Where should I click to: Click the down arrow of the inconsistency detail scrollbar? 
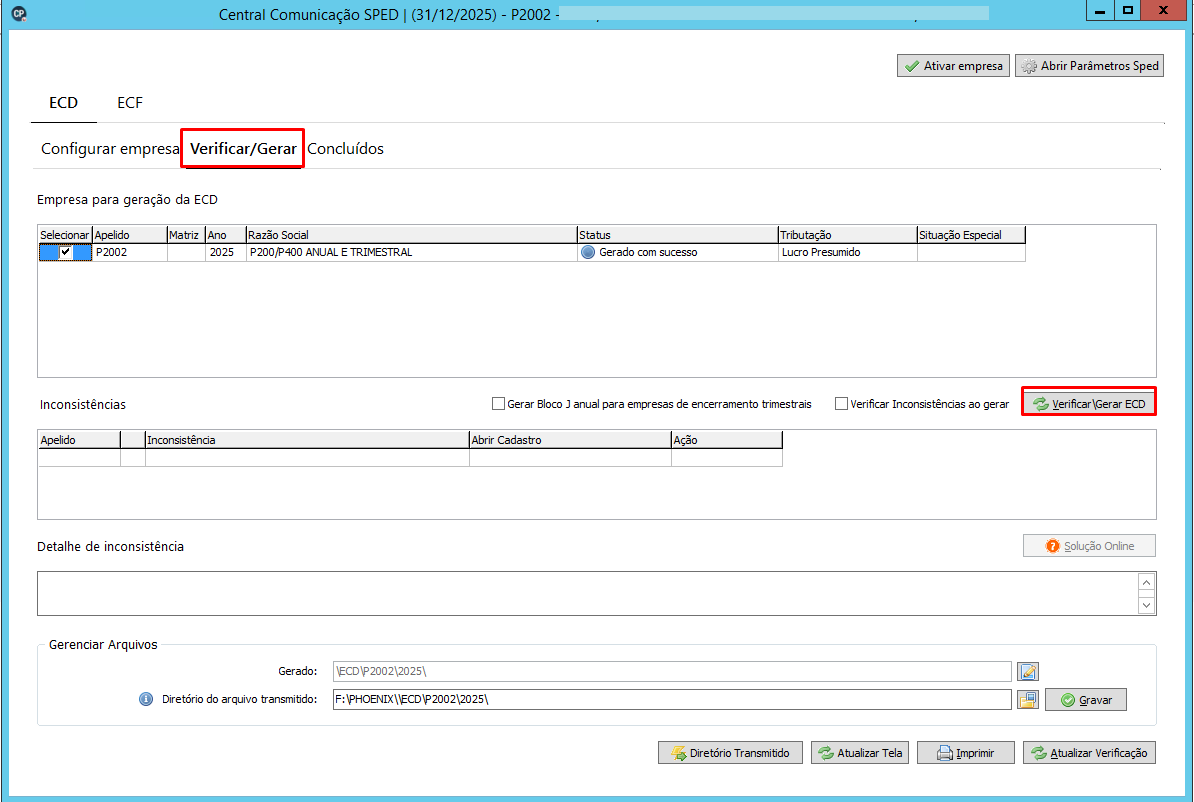(1146, 605)
